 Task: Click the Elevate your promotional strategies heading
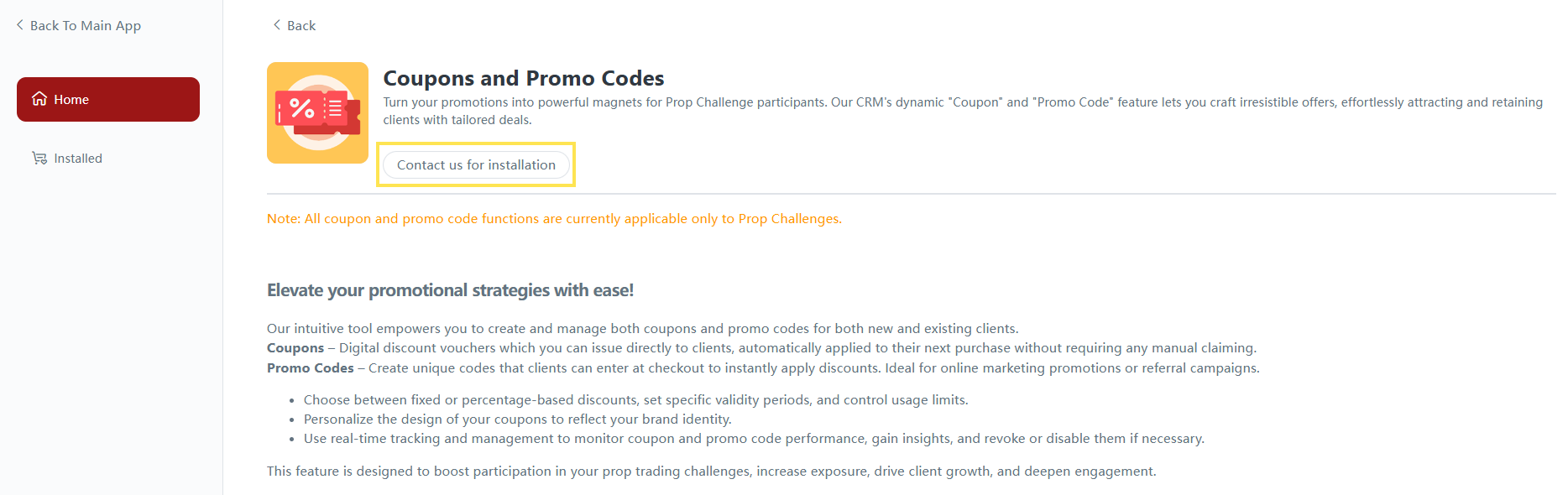point(450,290)
